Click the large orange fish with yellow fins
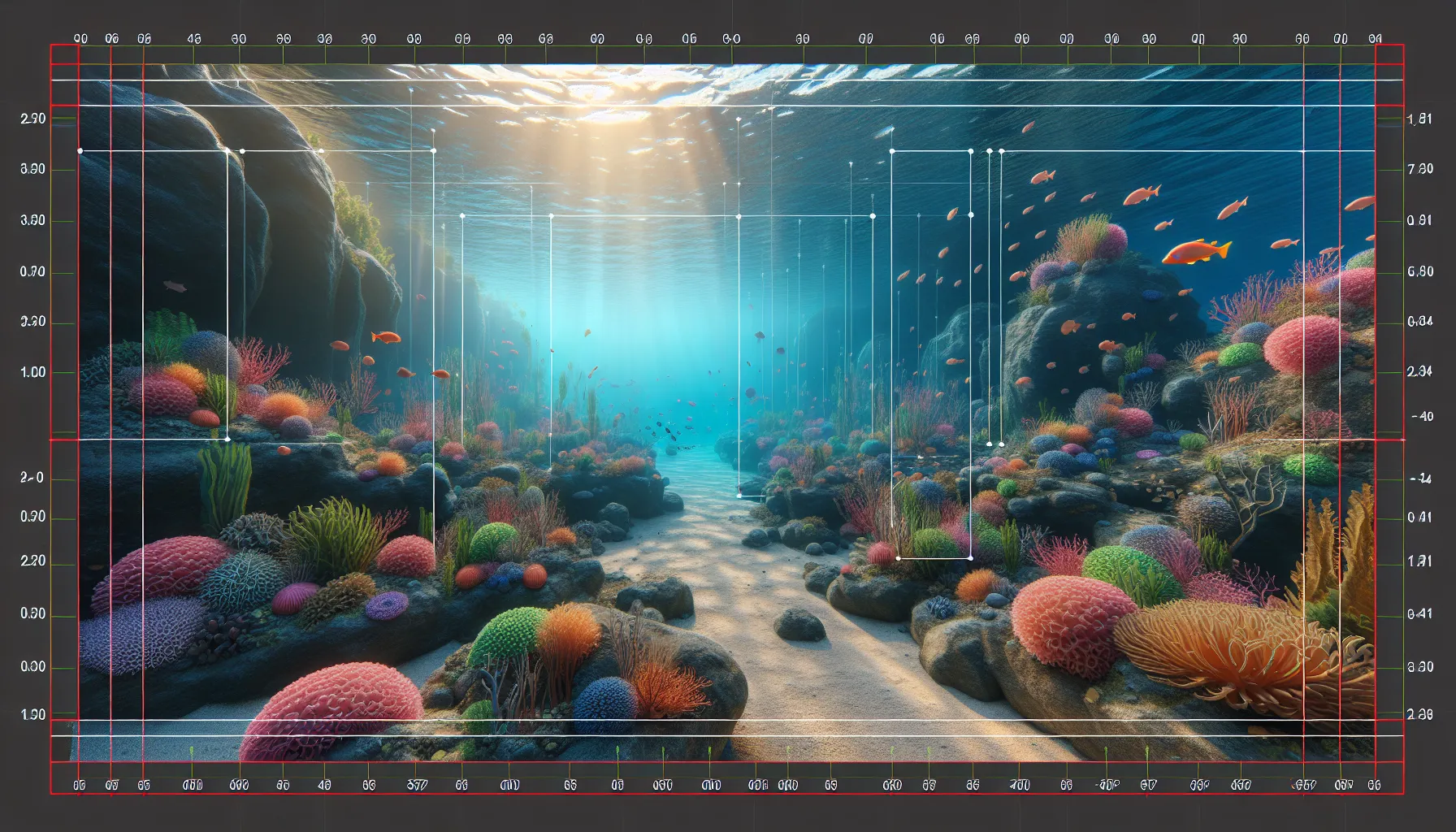This screenshot has height=832, width=1456. click(1196, 252)
